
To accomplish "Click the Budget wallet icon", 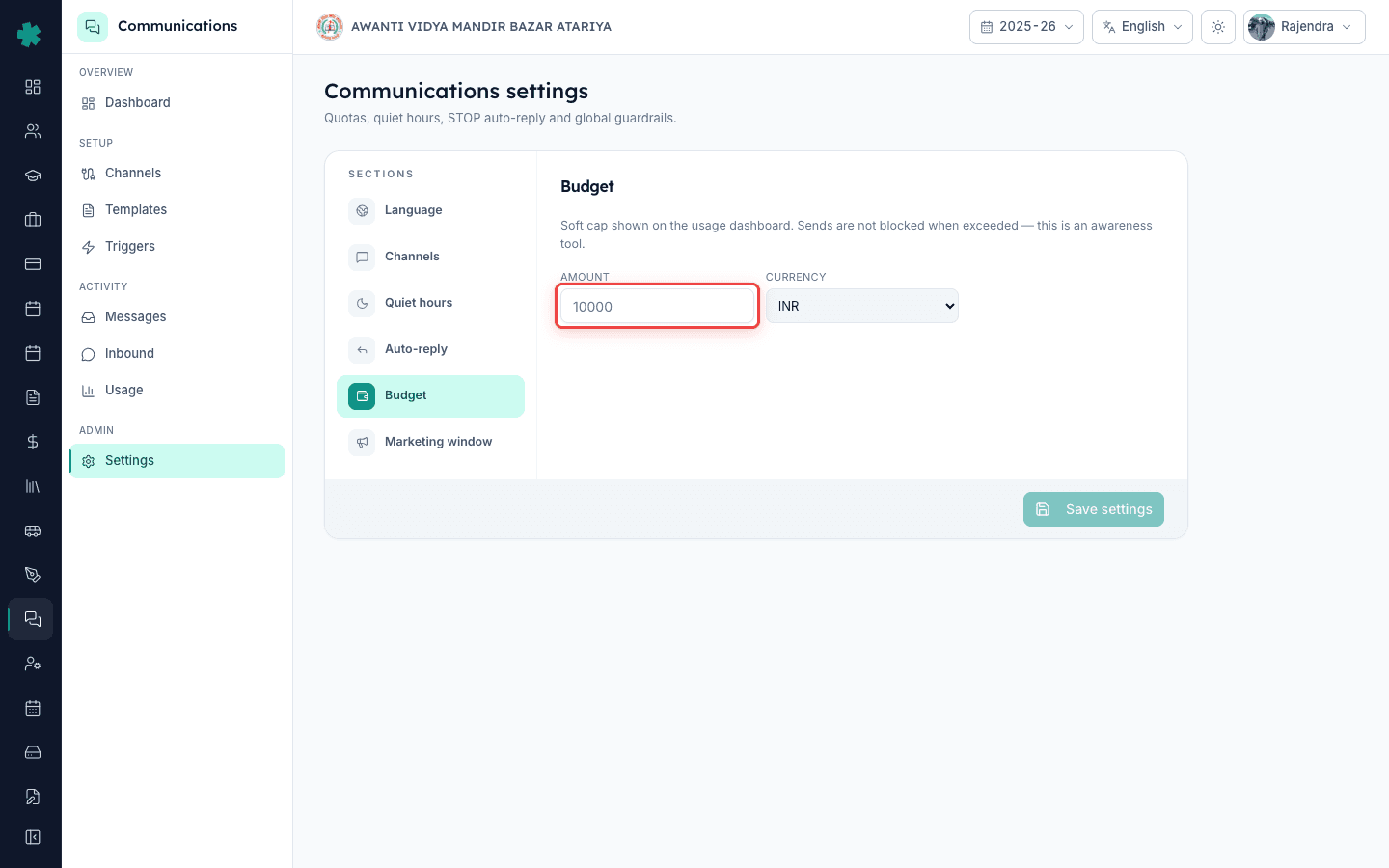I will click(x=362, y=395).
